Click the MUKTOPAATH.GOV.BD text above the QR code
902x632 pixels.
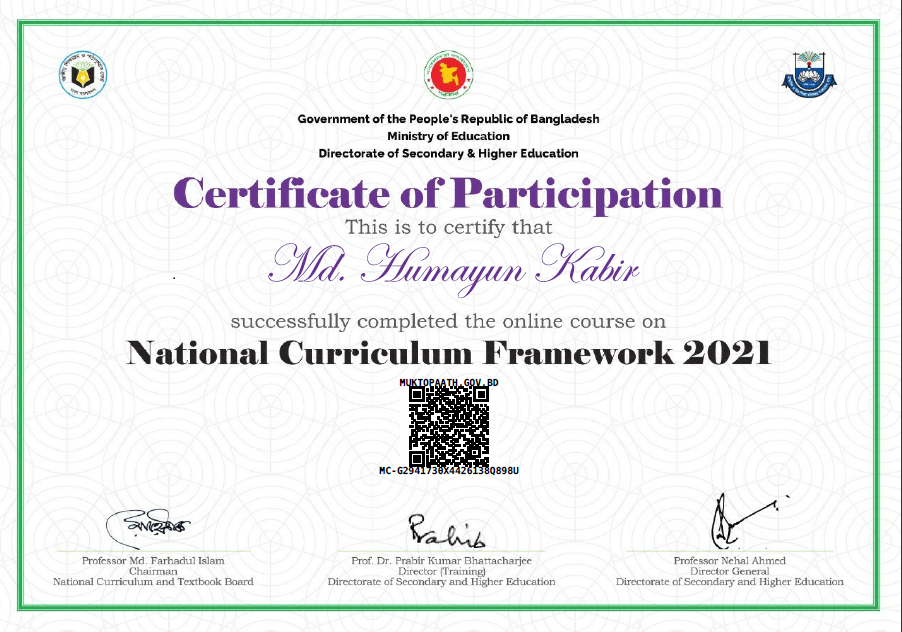tap(449, 382)
